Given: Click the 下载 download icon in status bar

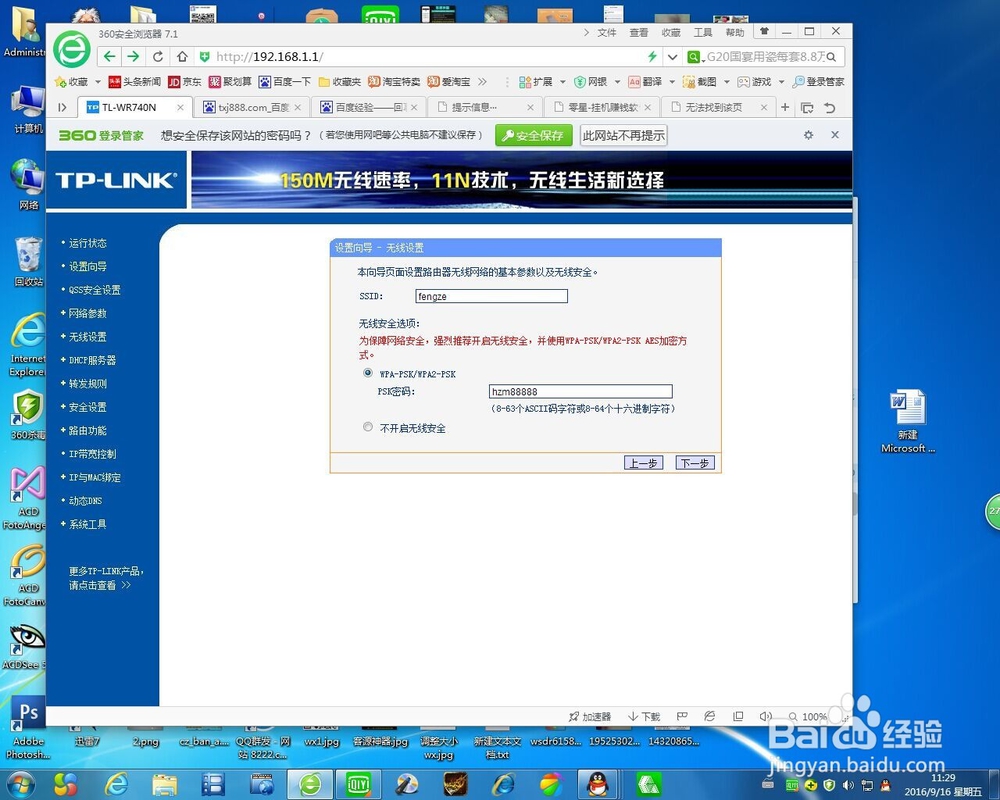Looking at the screenshot, I should 644,717.
